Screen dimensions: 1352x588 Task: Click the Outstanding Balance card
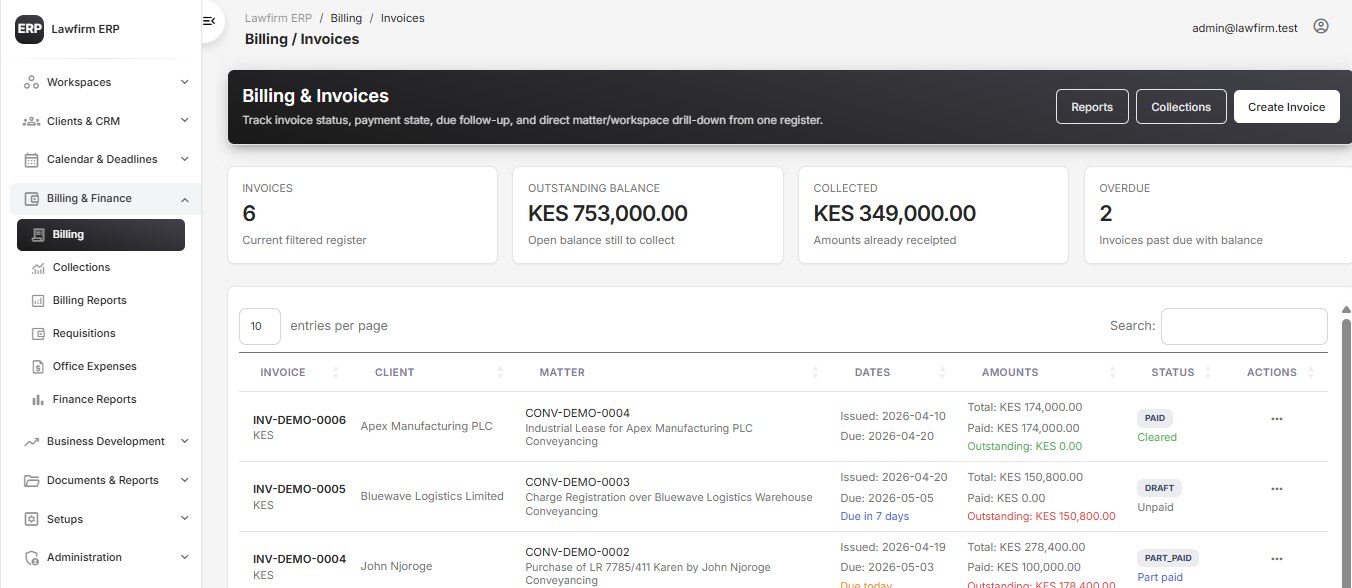pos(648,215)
